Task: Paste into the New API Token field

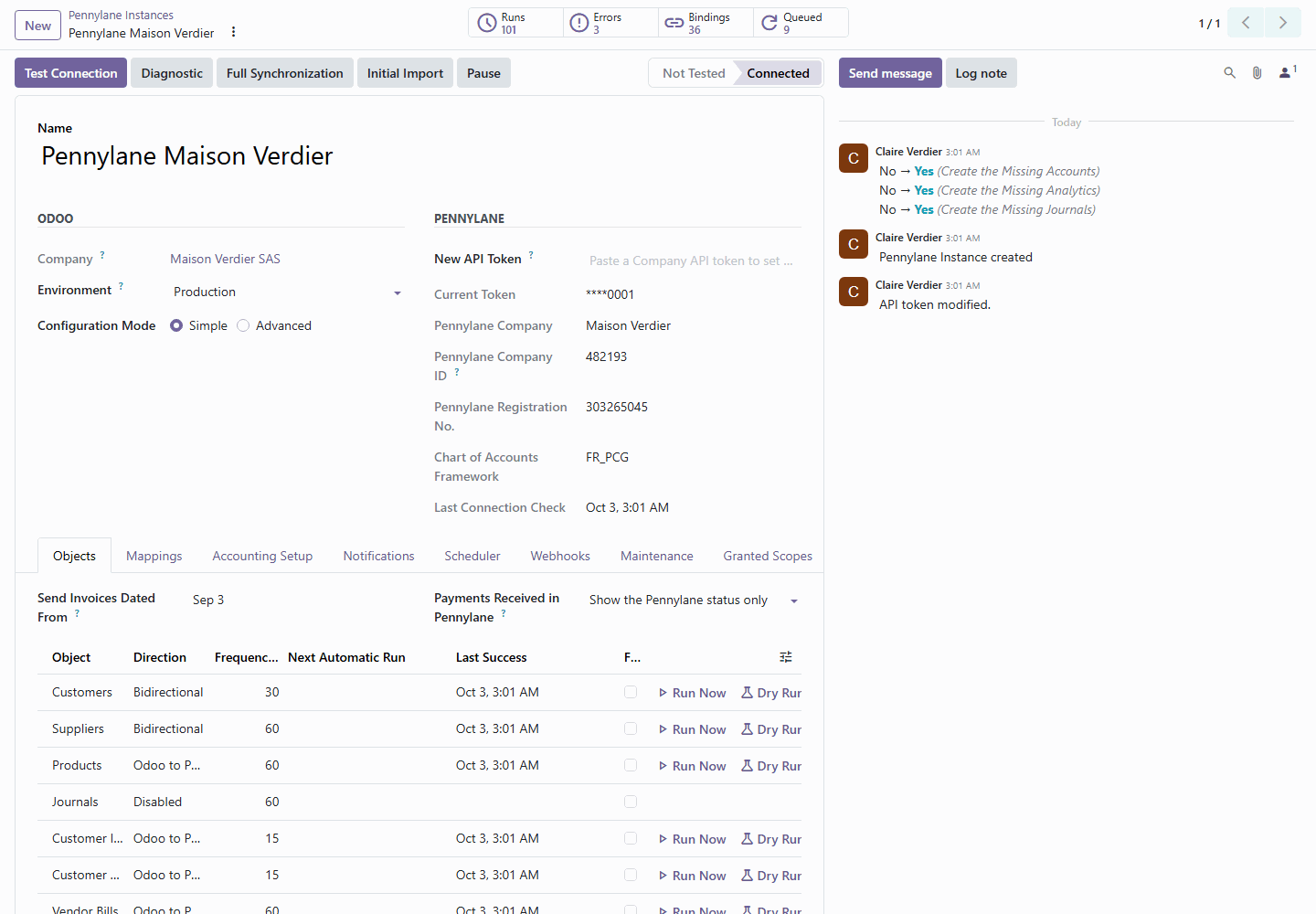Action: point(694,260)
